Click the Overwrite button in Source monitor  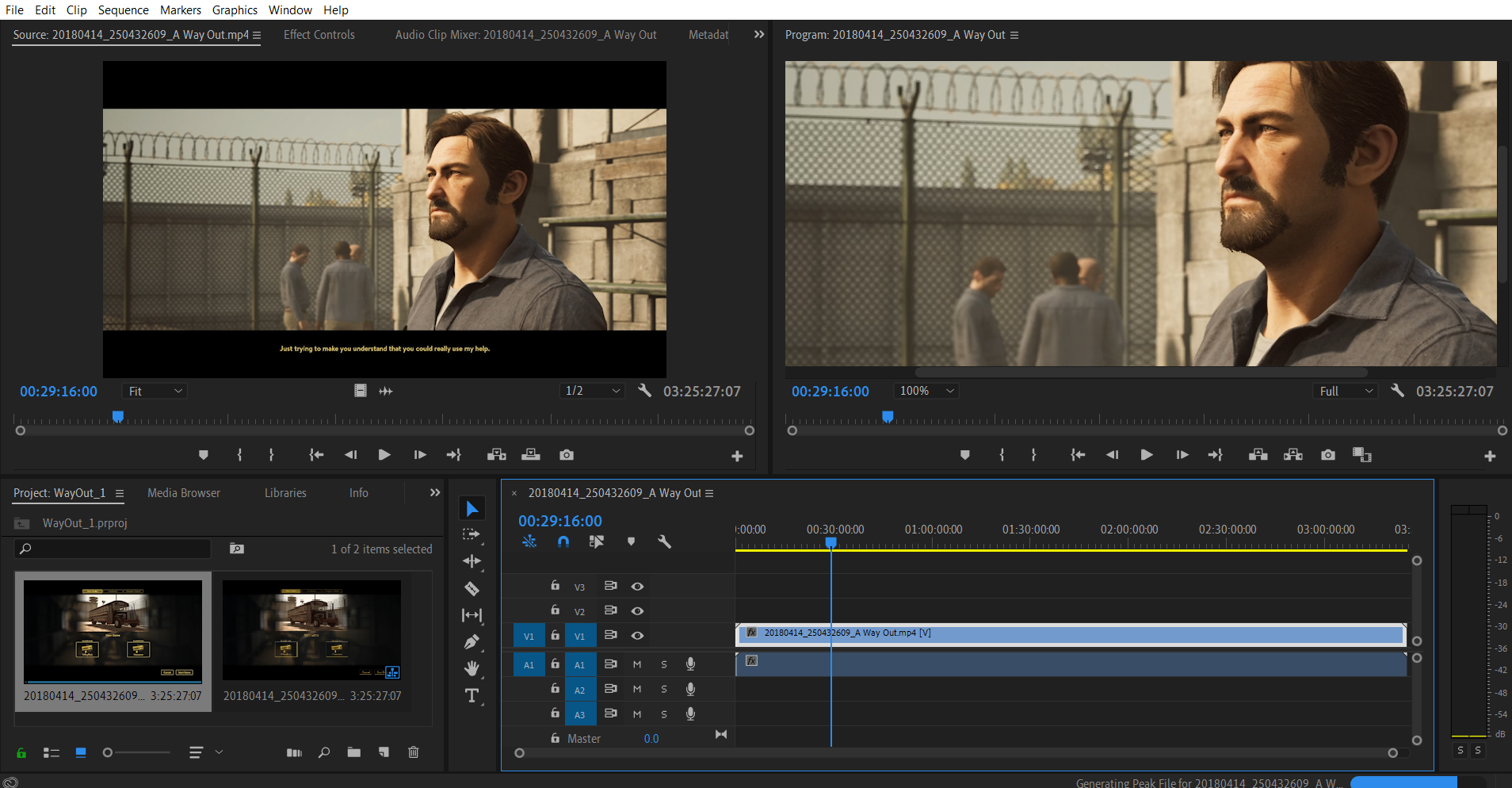pos(531,455)
